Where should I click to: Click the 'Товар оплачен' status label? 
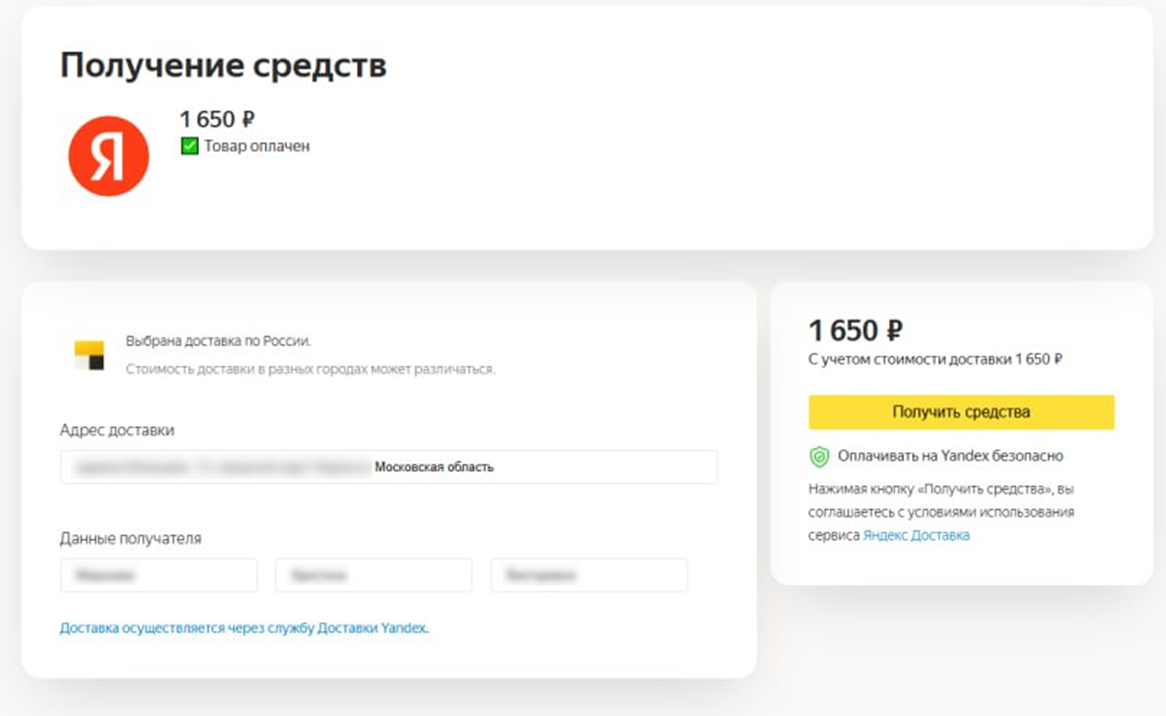pos(257,146)
